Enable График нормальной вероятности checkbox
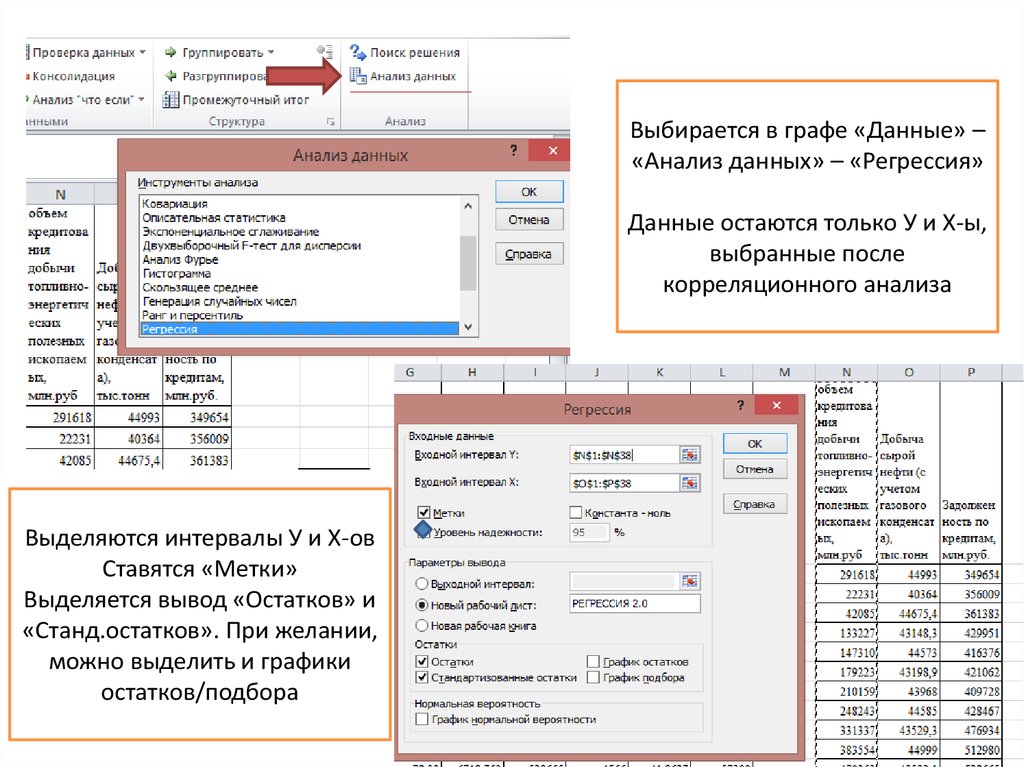 tap(422, 719)
